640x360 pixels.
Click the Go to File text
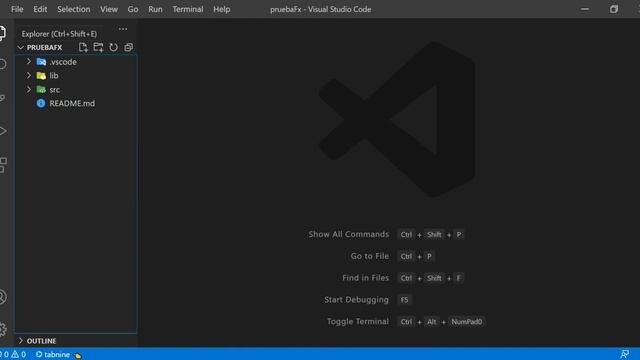coord(369,256)
